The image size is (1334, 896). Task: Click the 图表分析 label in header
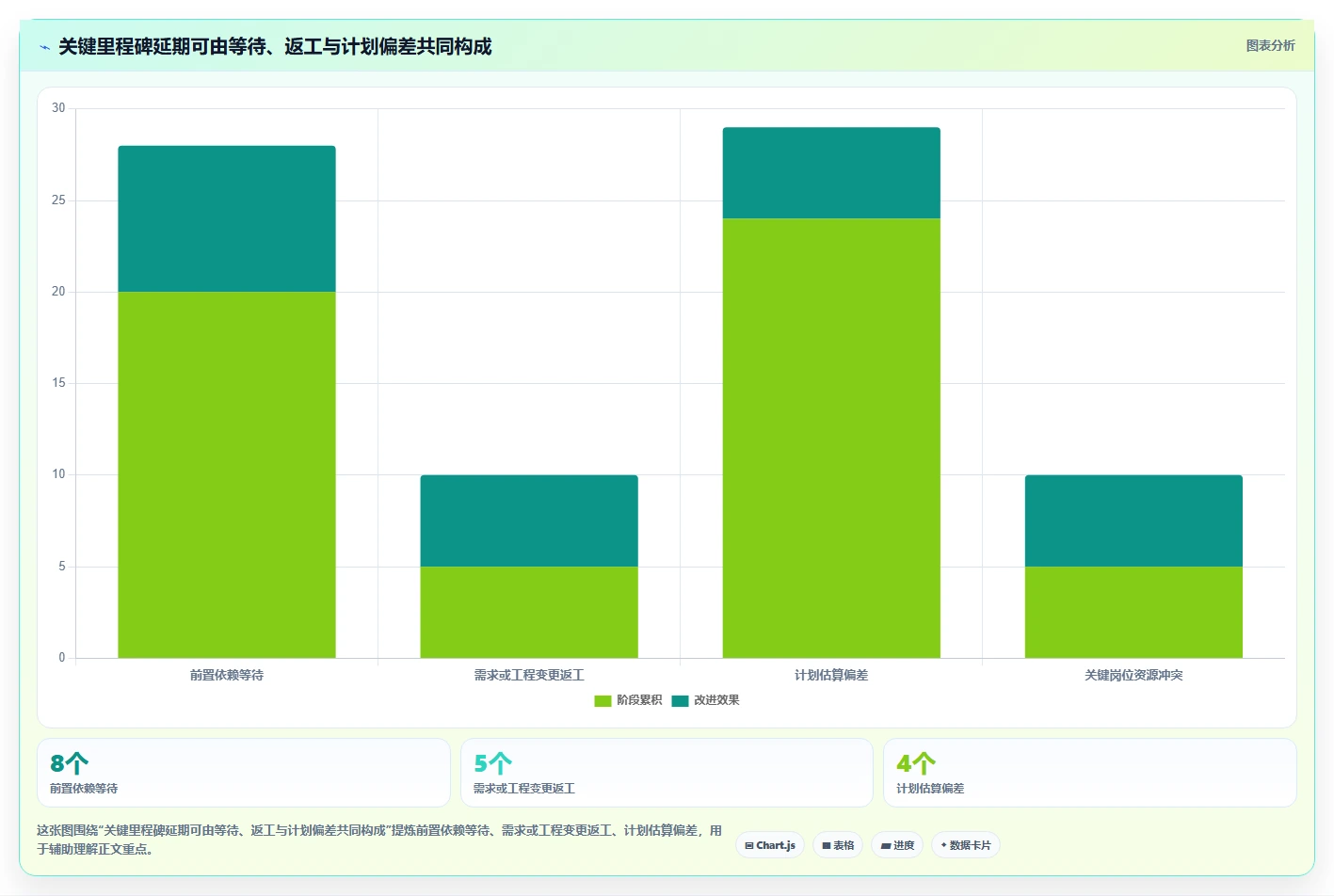(1270, 45)
